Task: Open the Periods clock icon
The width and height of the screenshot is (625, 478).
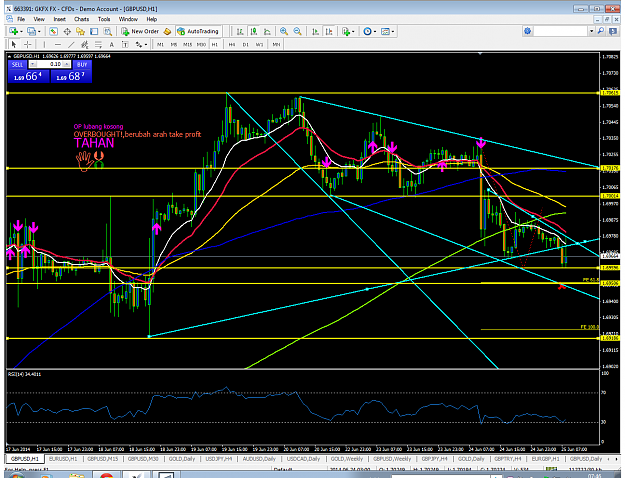Action: (368, 31)
